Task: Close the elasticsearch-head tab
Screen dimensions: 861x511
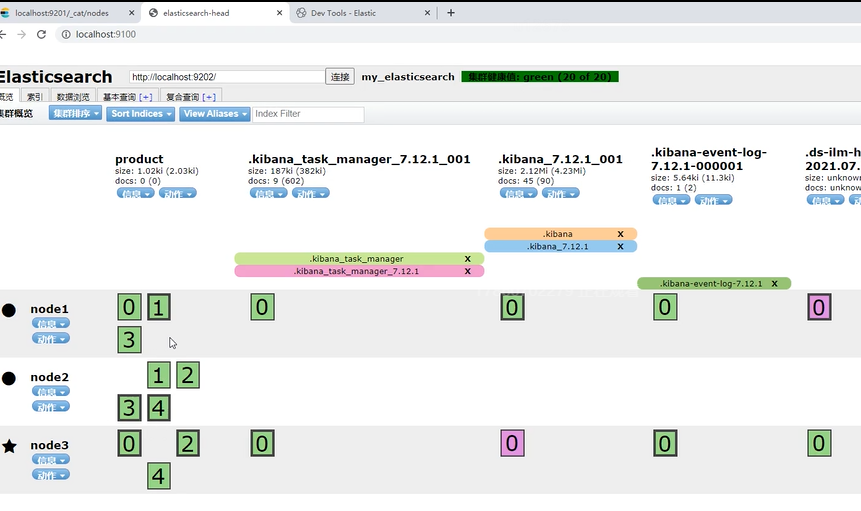Action: pos(279,13)
